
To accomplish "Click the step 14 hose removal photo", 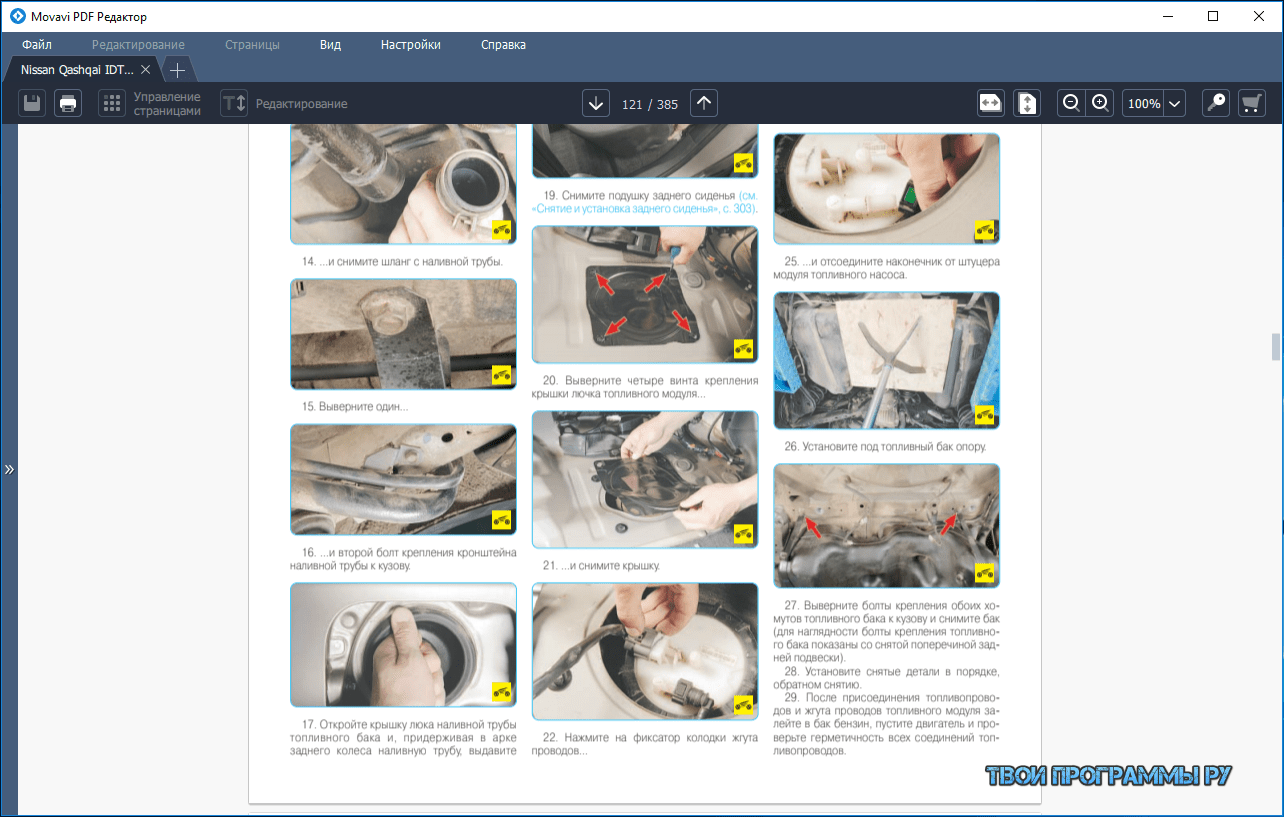I will pos(403,185).
